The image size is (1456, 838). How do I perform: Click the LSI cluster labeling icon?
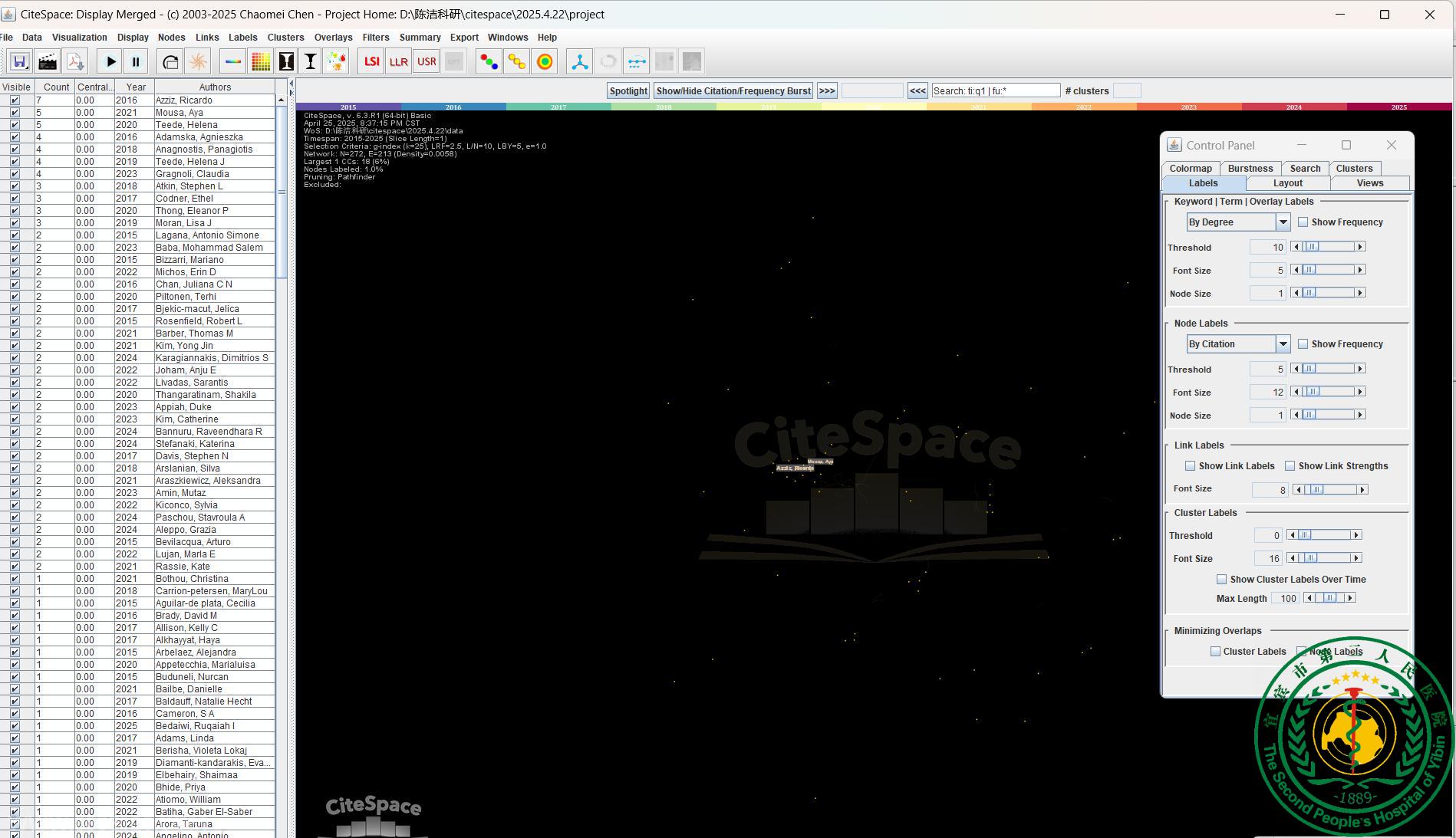click(x=371, y=61)
